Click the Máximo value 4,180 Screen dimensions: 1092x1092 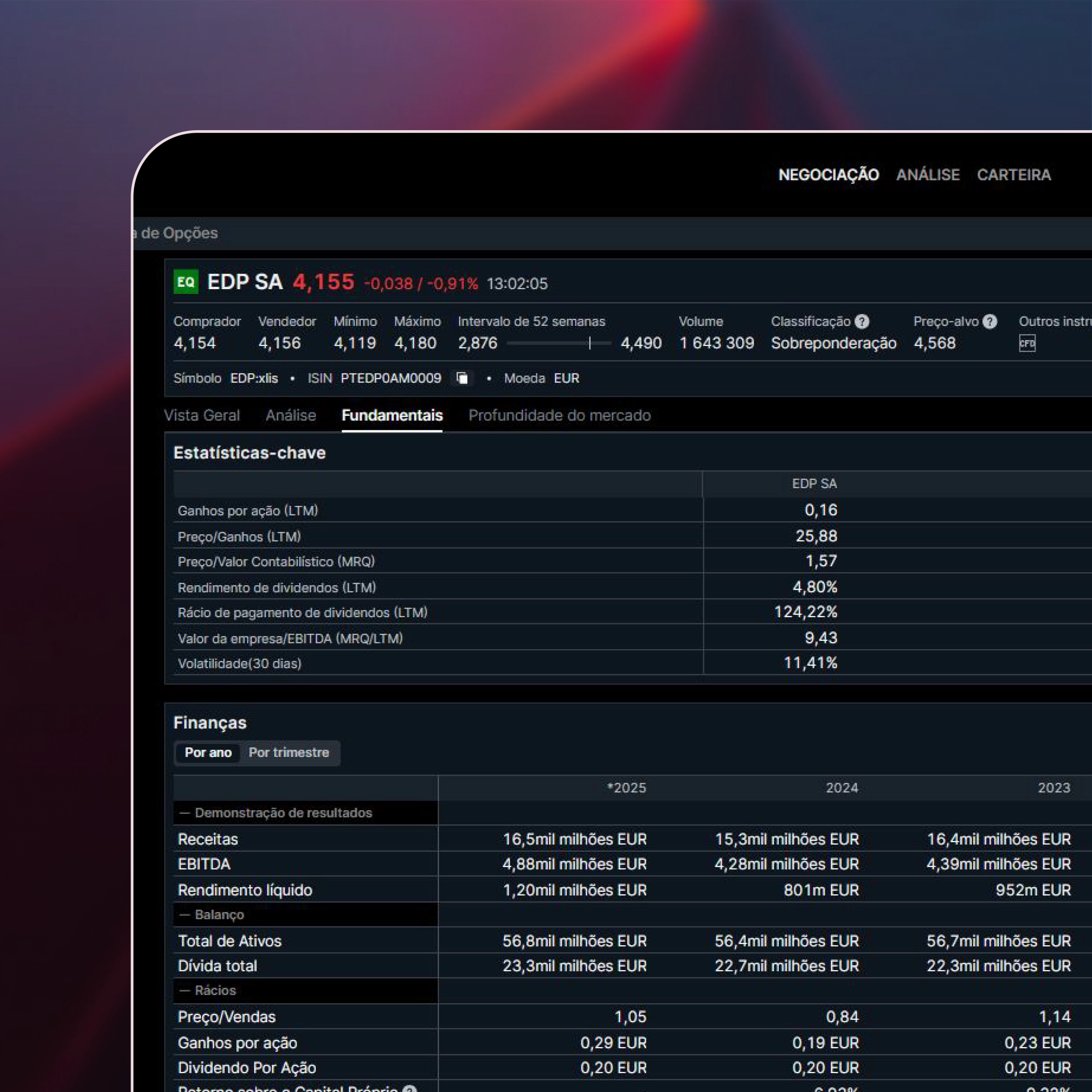point(415,343)
